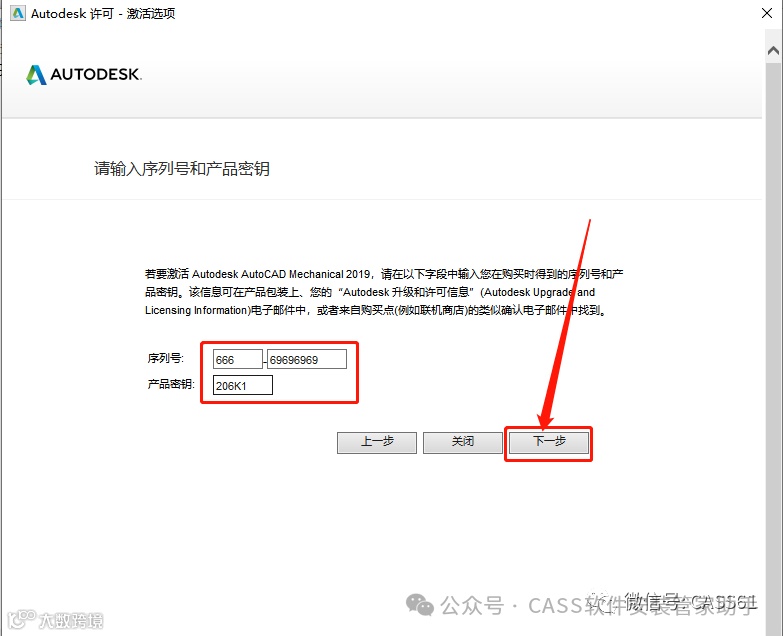Click the Autodesk logo in the header
This screenshot has height=636, width=783.
pyautogui.click(x=84, y=75)
